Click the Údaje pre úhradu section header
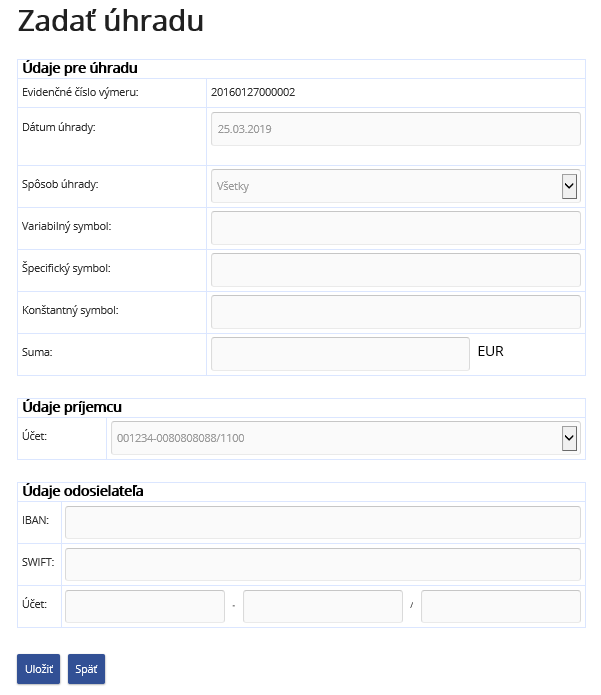Viewport: 601px width, 695px height. 80,68
